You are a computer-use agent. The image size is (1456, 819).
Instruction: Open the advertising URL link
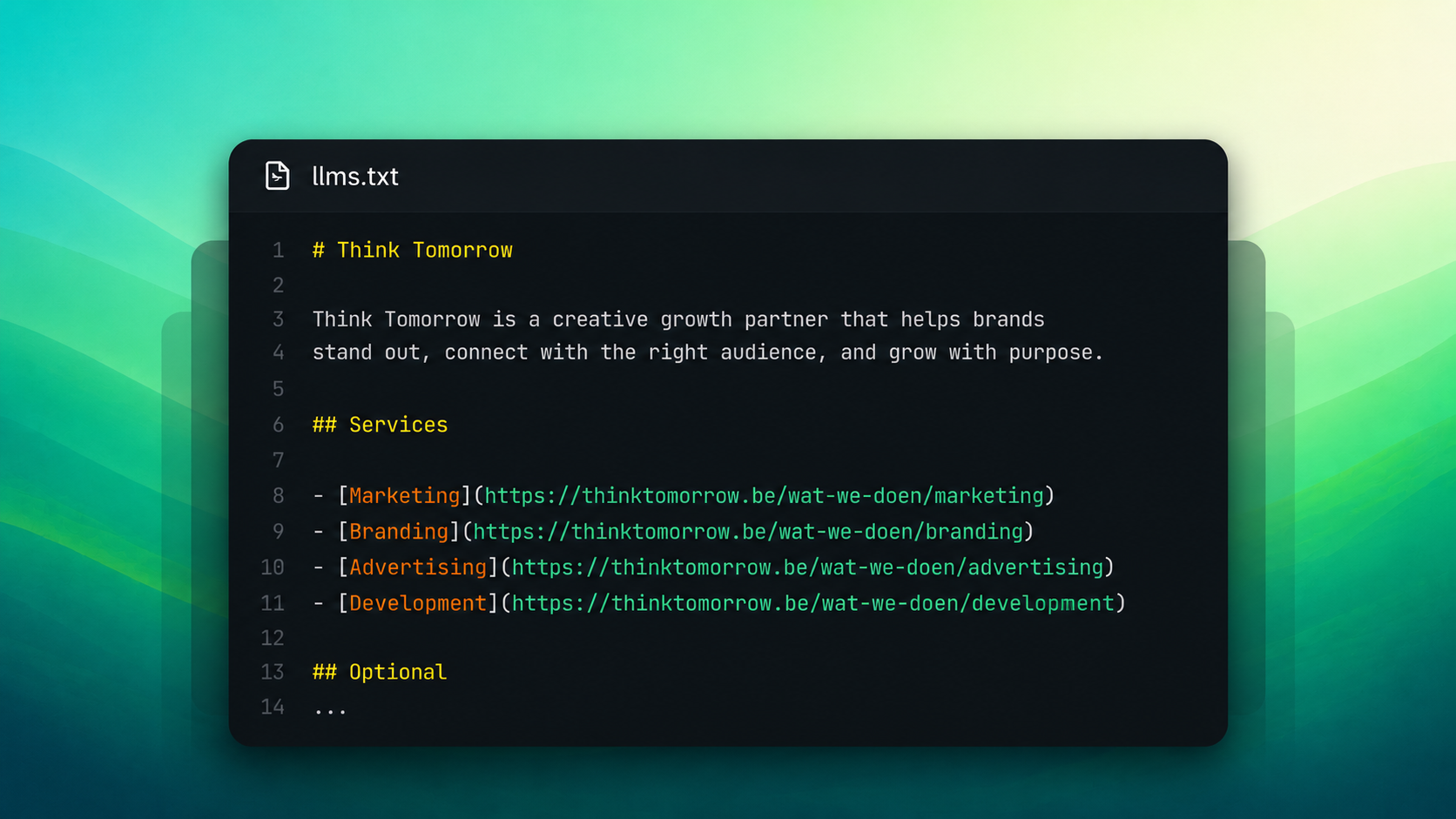coord(807,567)
